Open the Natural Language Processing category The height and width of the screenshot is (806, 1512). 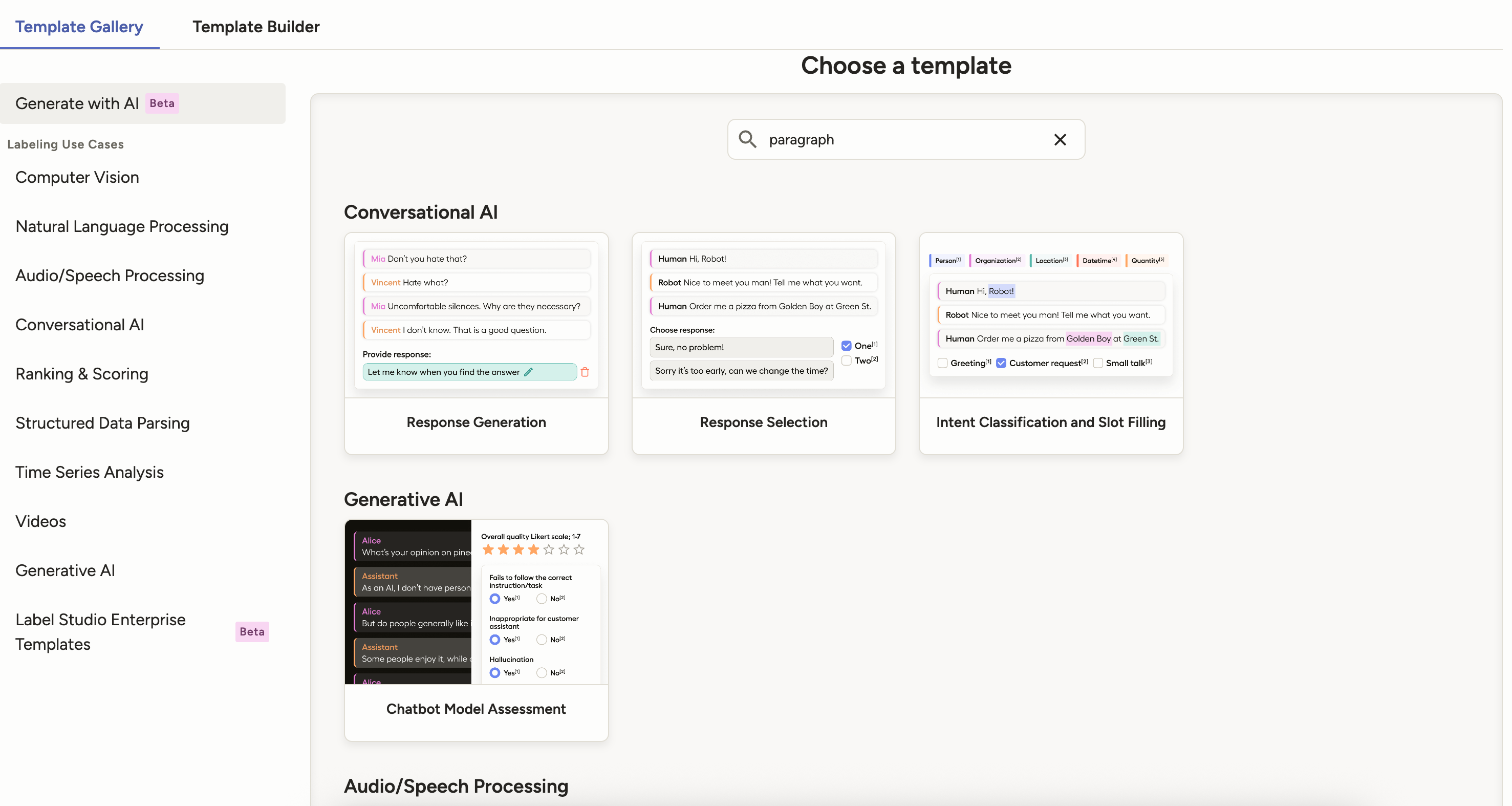click(x=121, y=226)
